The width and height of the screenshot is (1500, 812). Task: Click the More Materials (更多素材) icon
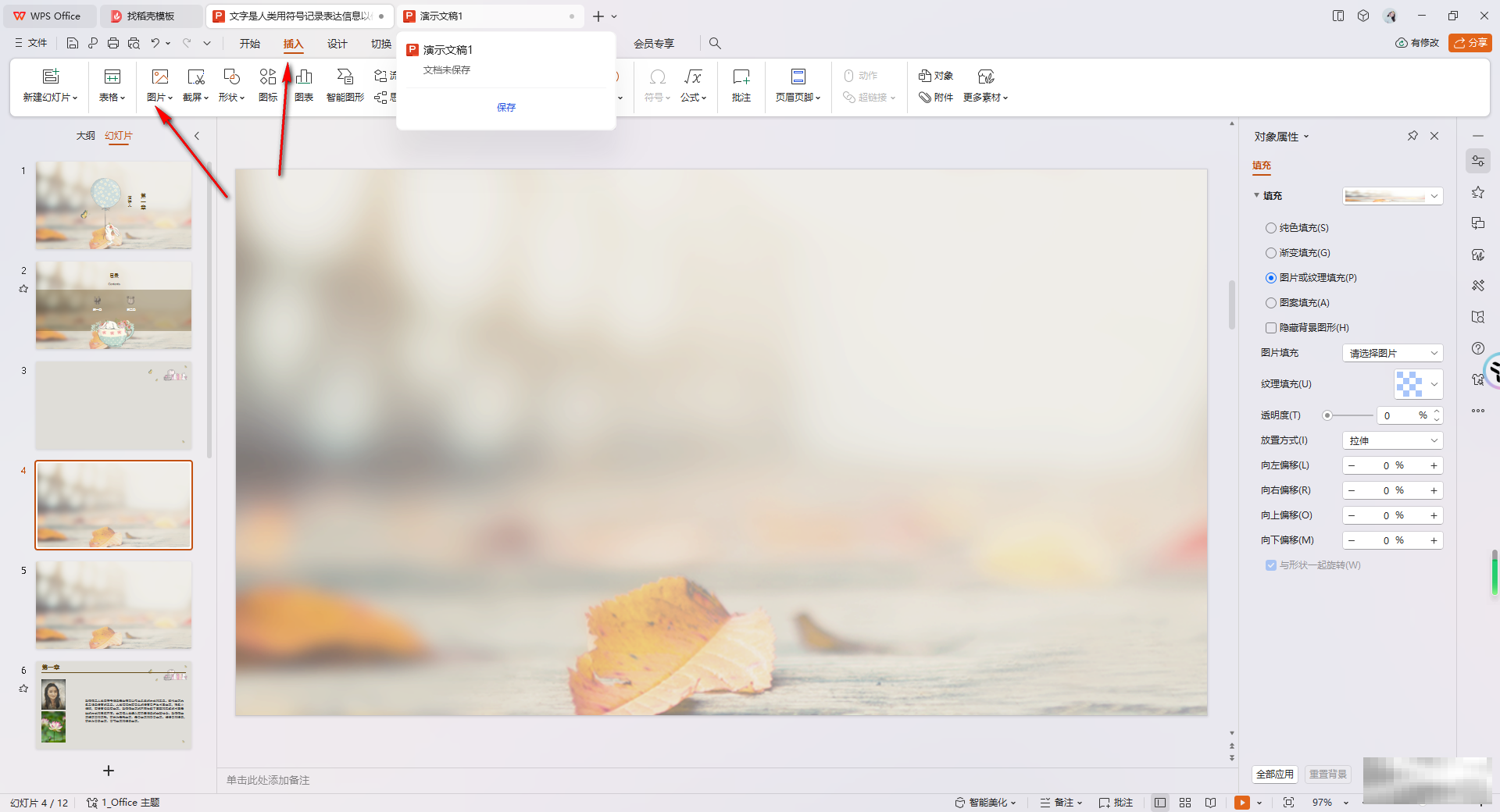click(986, 77)
